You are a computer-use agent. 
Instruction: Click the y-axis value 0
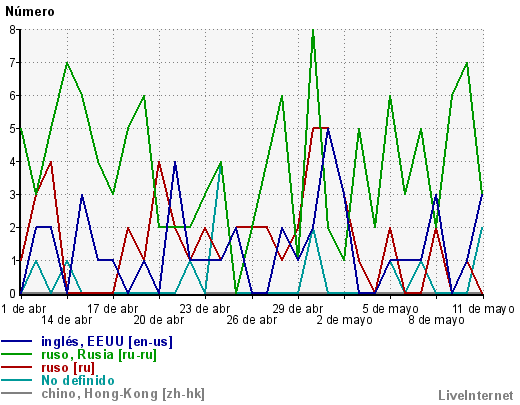13,294
